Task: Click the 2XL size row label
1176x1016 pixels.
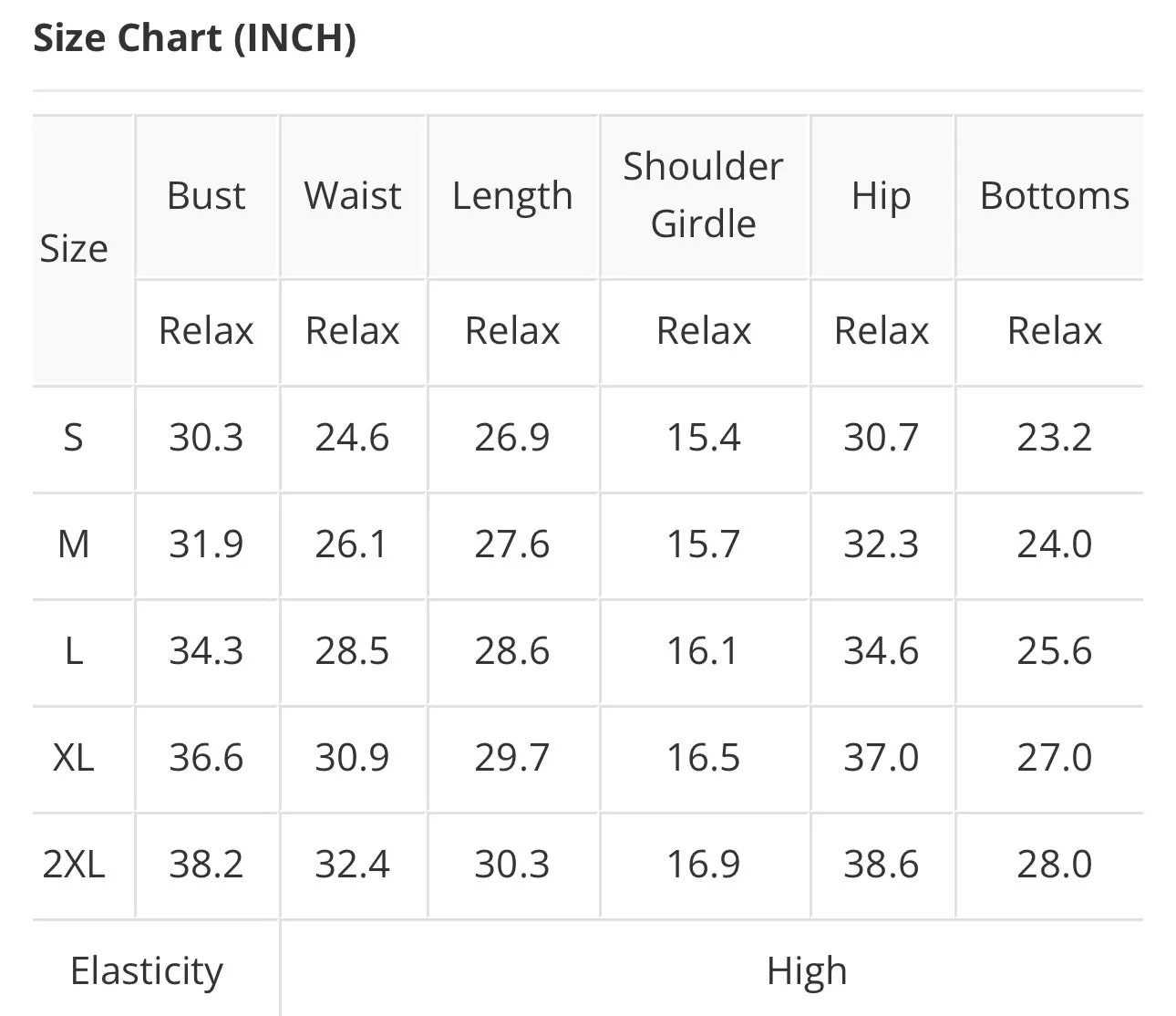Action: (x=74, y=865)
